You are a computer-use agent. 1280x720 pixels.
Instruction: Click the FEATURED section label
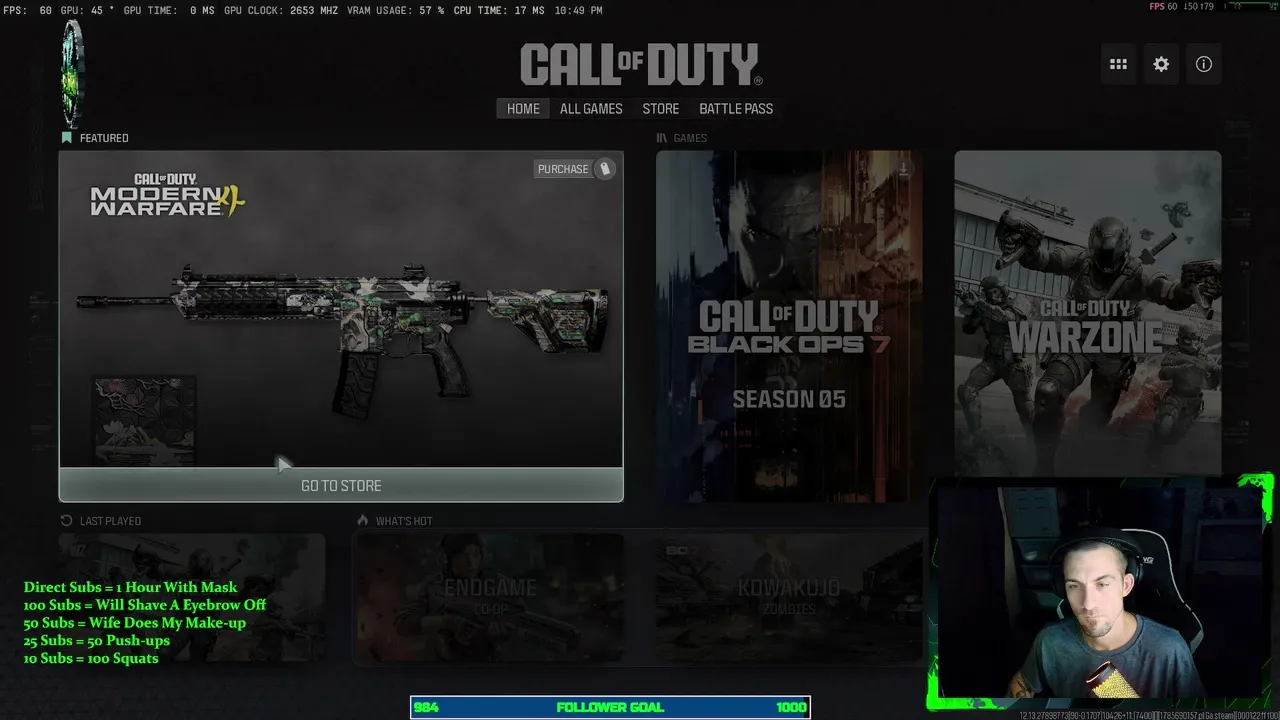[104, 138]
